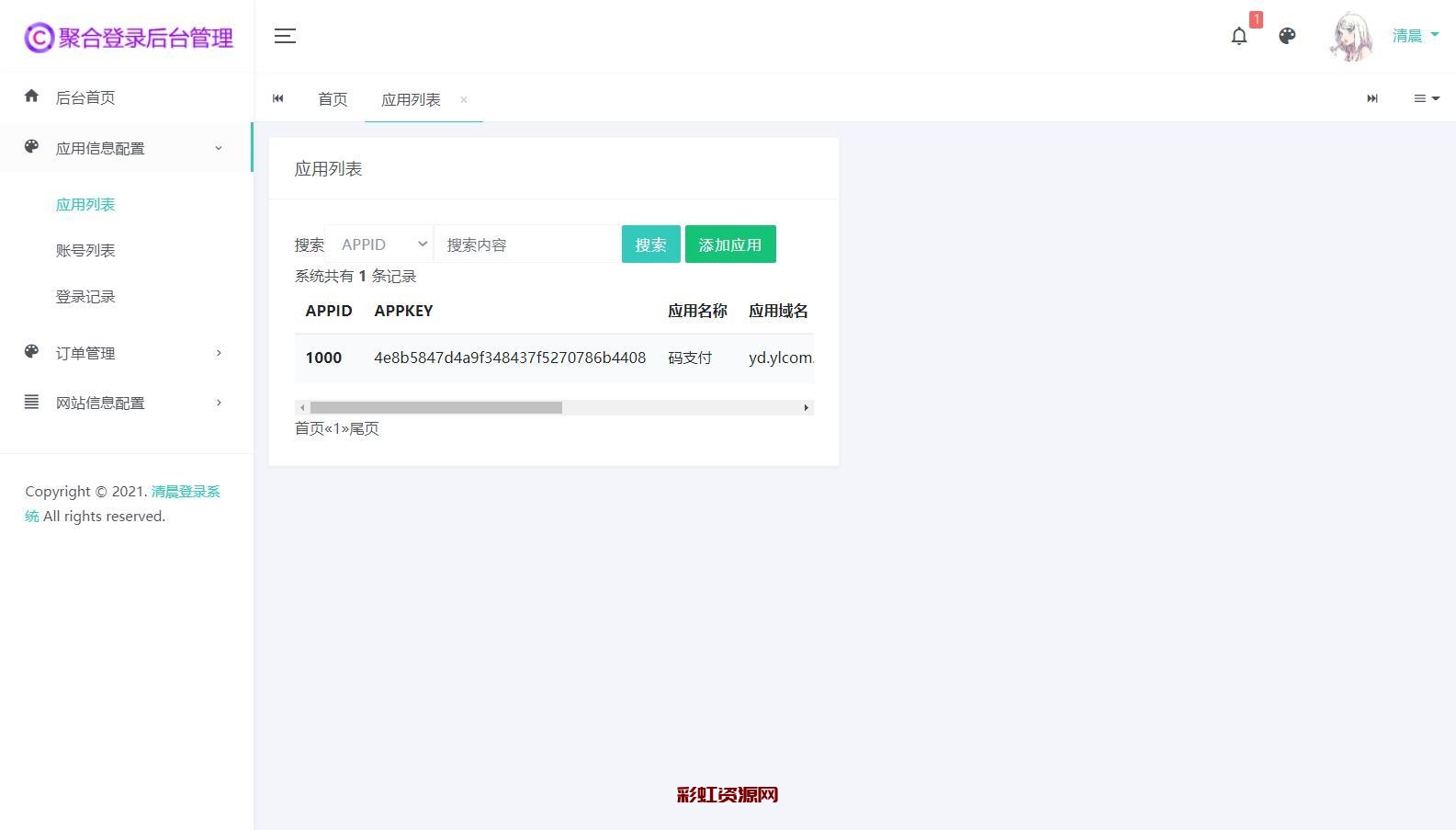
Task: Click the 添加应用 button
Action: (730, 244)
